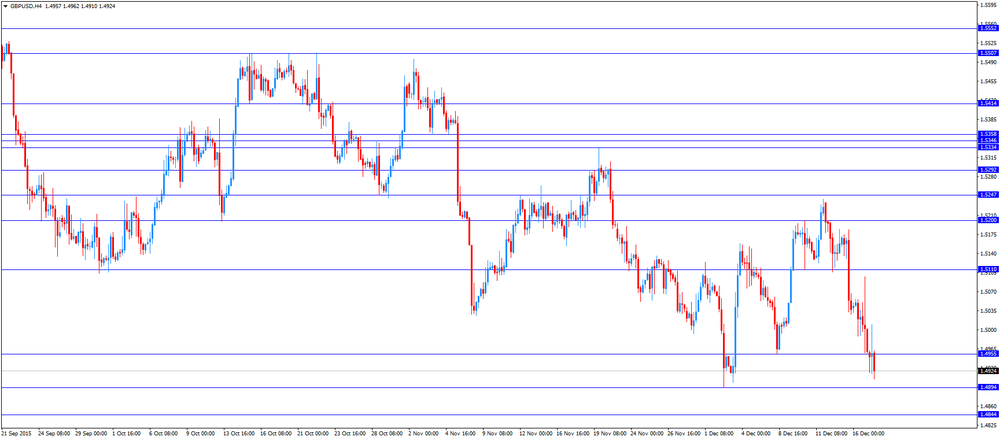The image size is (1000, 440).
Task: Click the 9 Nov 08:00 time label
Action: 497,435
